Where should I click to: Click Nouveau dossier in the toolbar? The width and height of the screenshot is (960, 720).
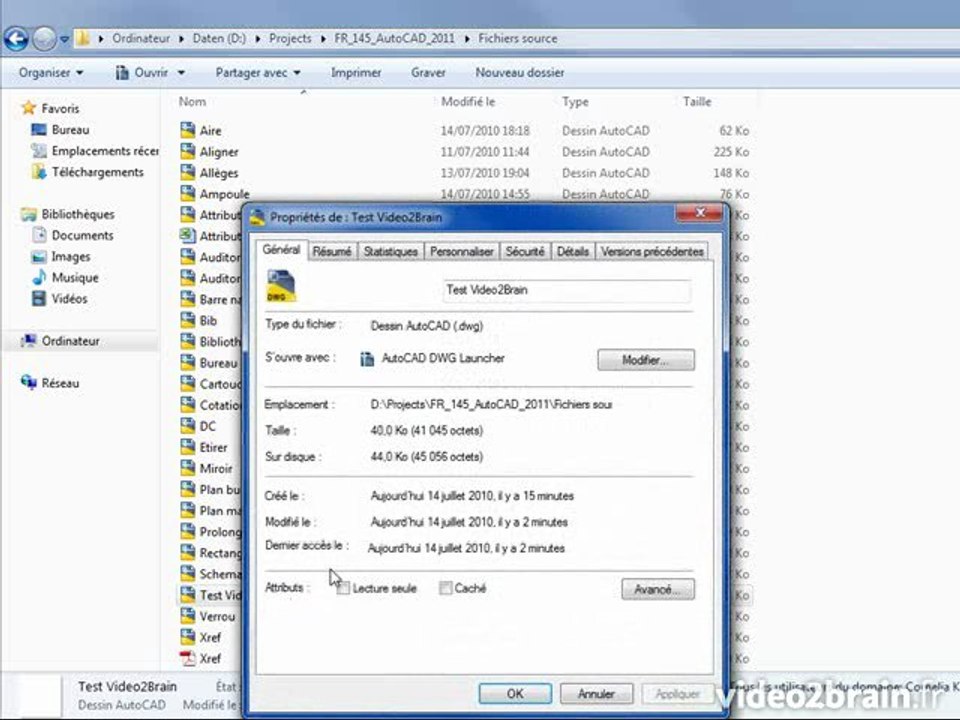click(x=520, y=73)
